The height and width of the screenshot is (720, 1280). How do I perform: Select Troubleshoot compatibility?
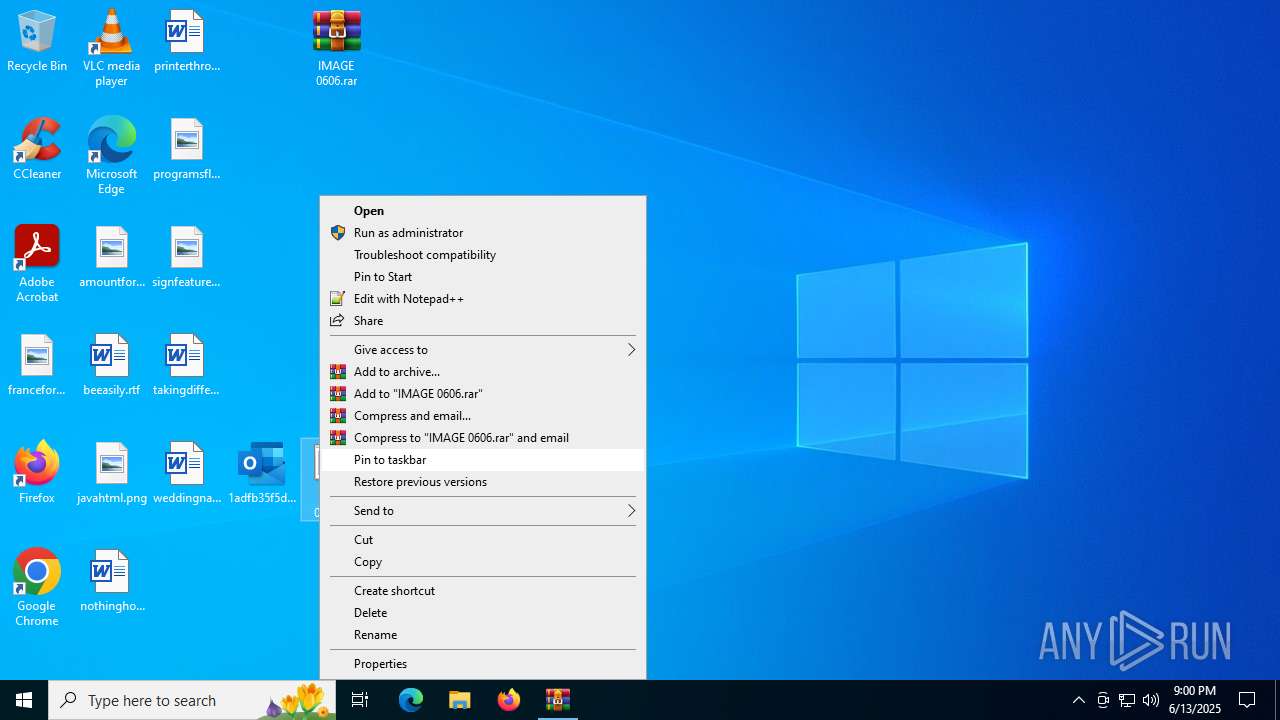point(483,255)
